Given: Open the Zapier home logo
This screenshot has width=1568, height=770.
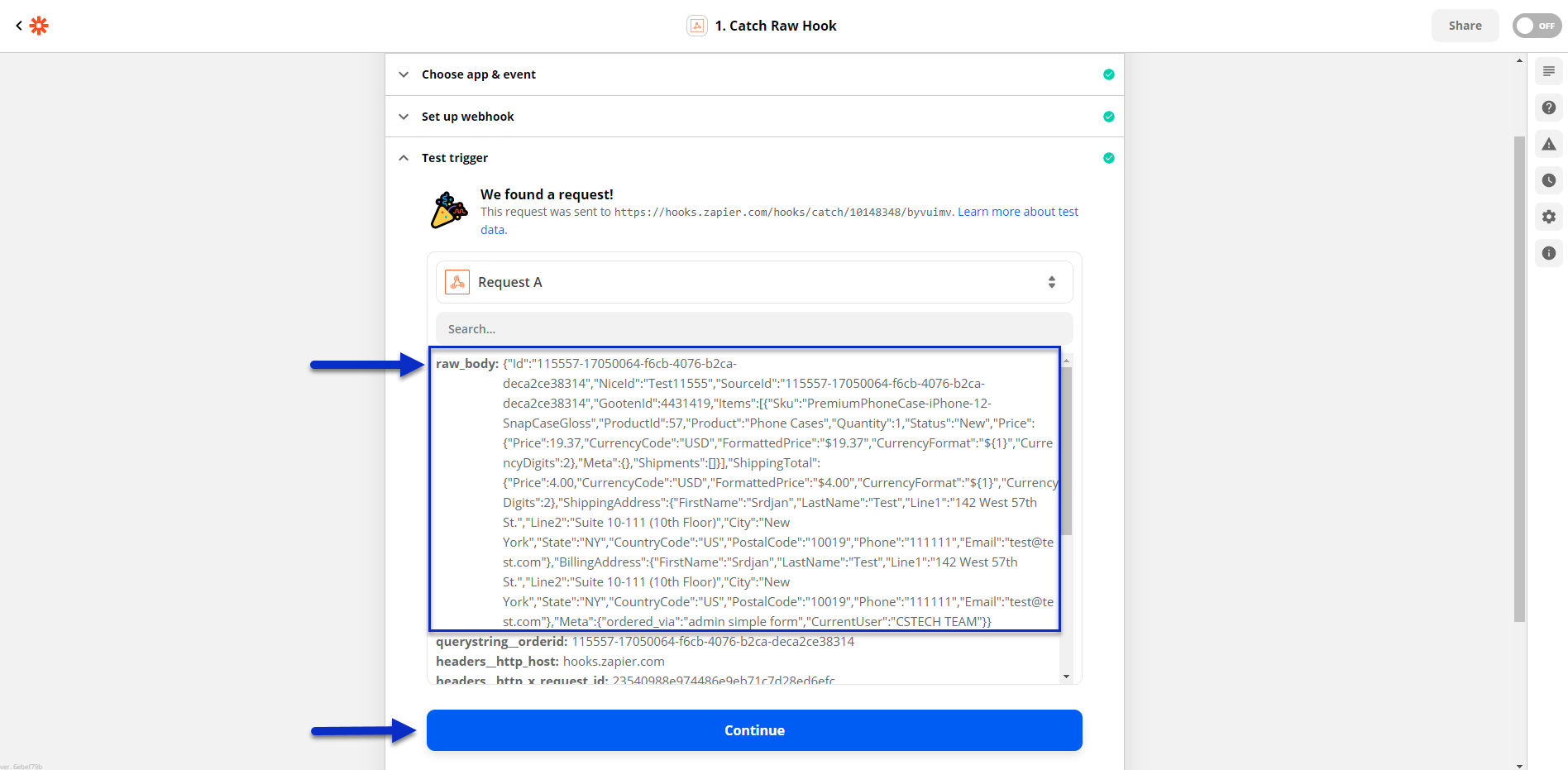Looking at the screenshot, I should click(39, 26).
